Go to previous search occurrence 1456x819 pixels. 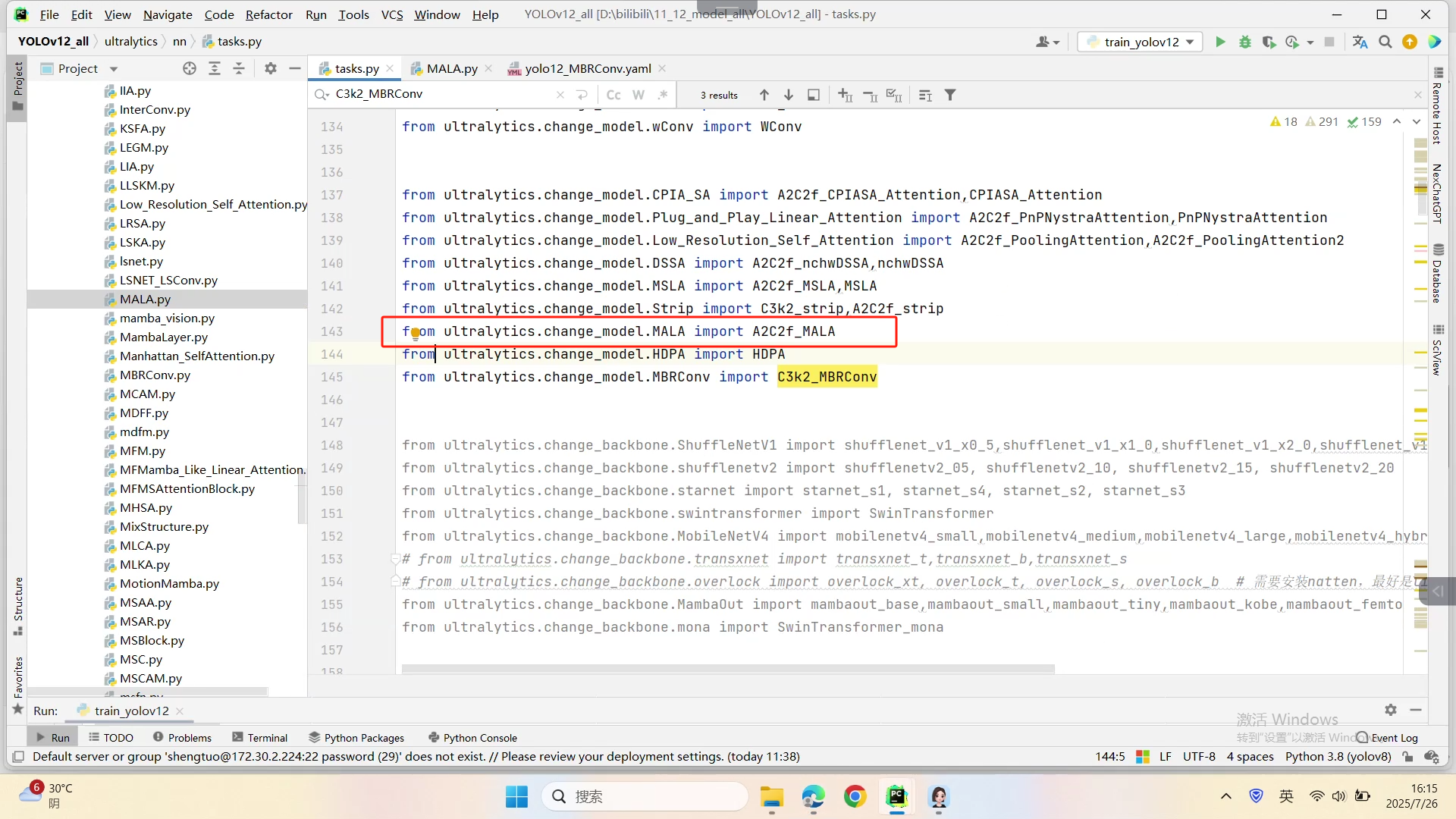click(764, 95)
